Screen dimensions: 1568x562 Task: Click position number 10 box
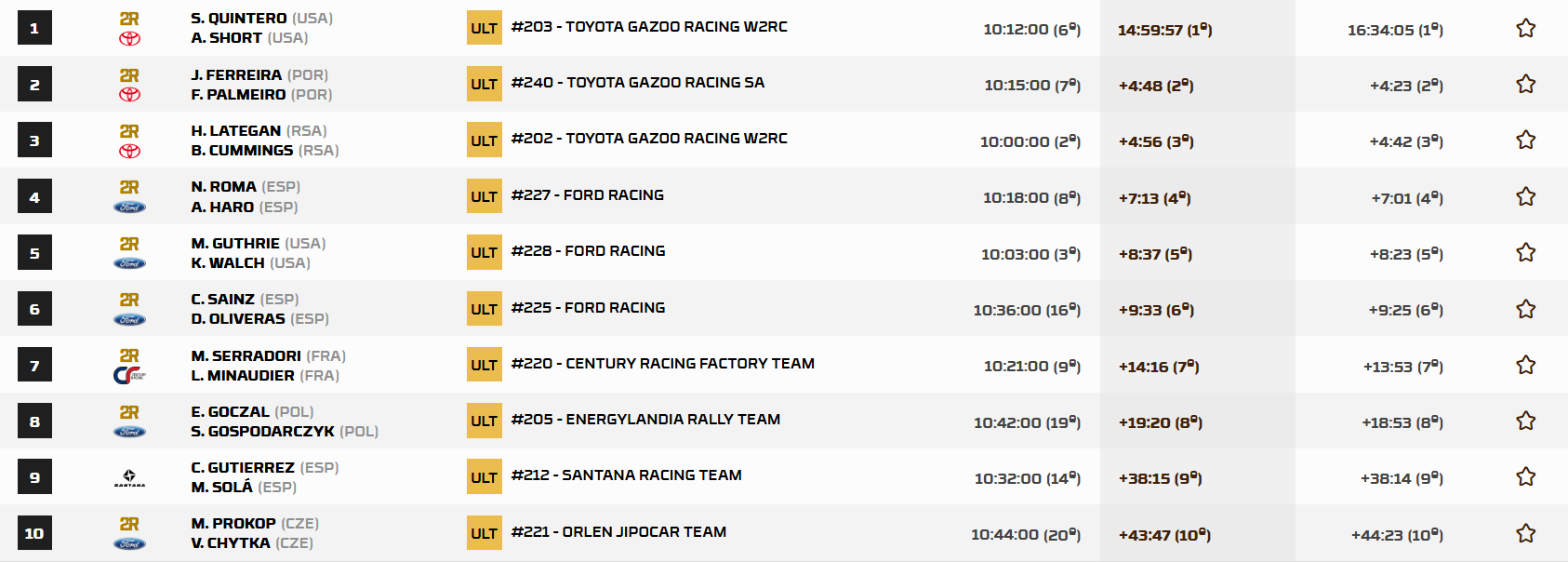34,533
